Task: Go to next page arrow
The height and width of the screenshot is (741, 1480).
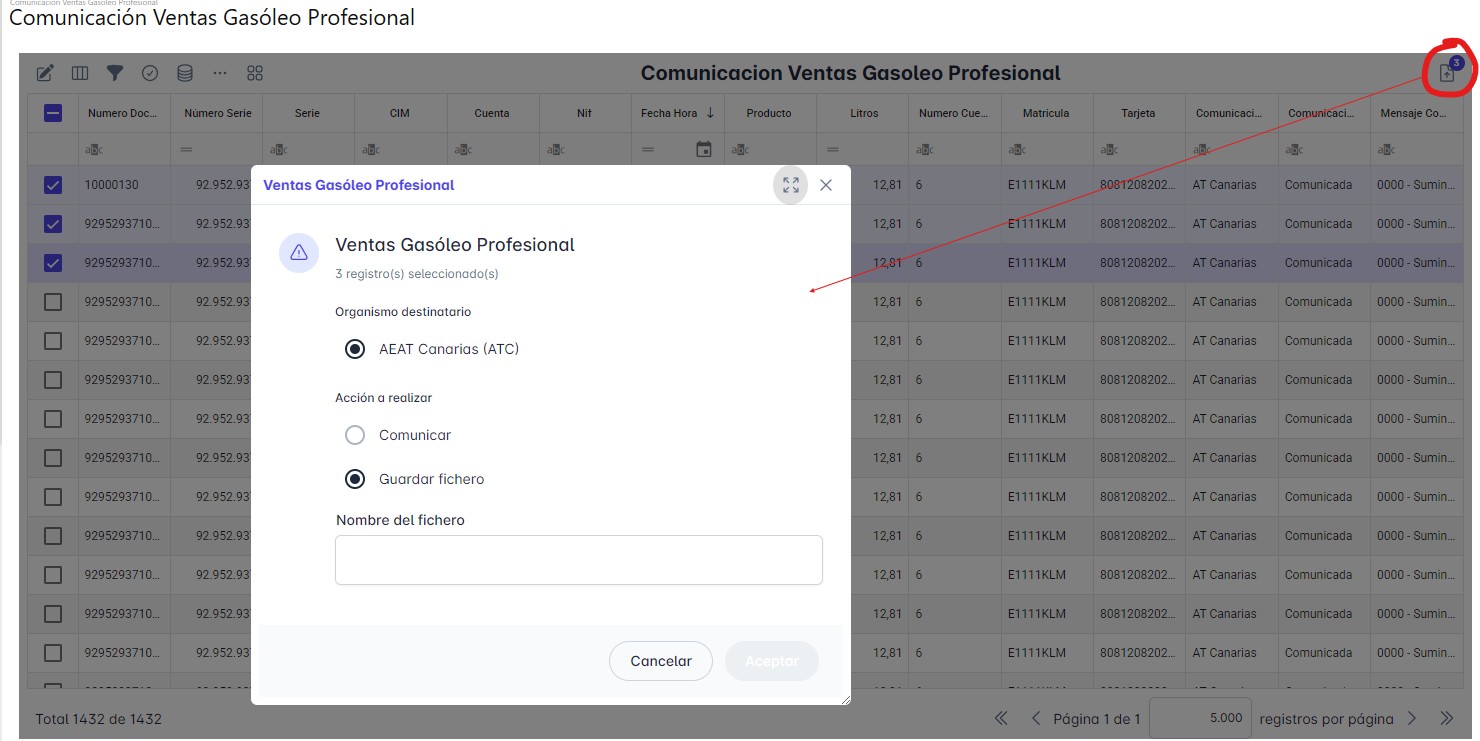Action: 1412,718
